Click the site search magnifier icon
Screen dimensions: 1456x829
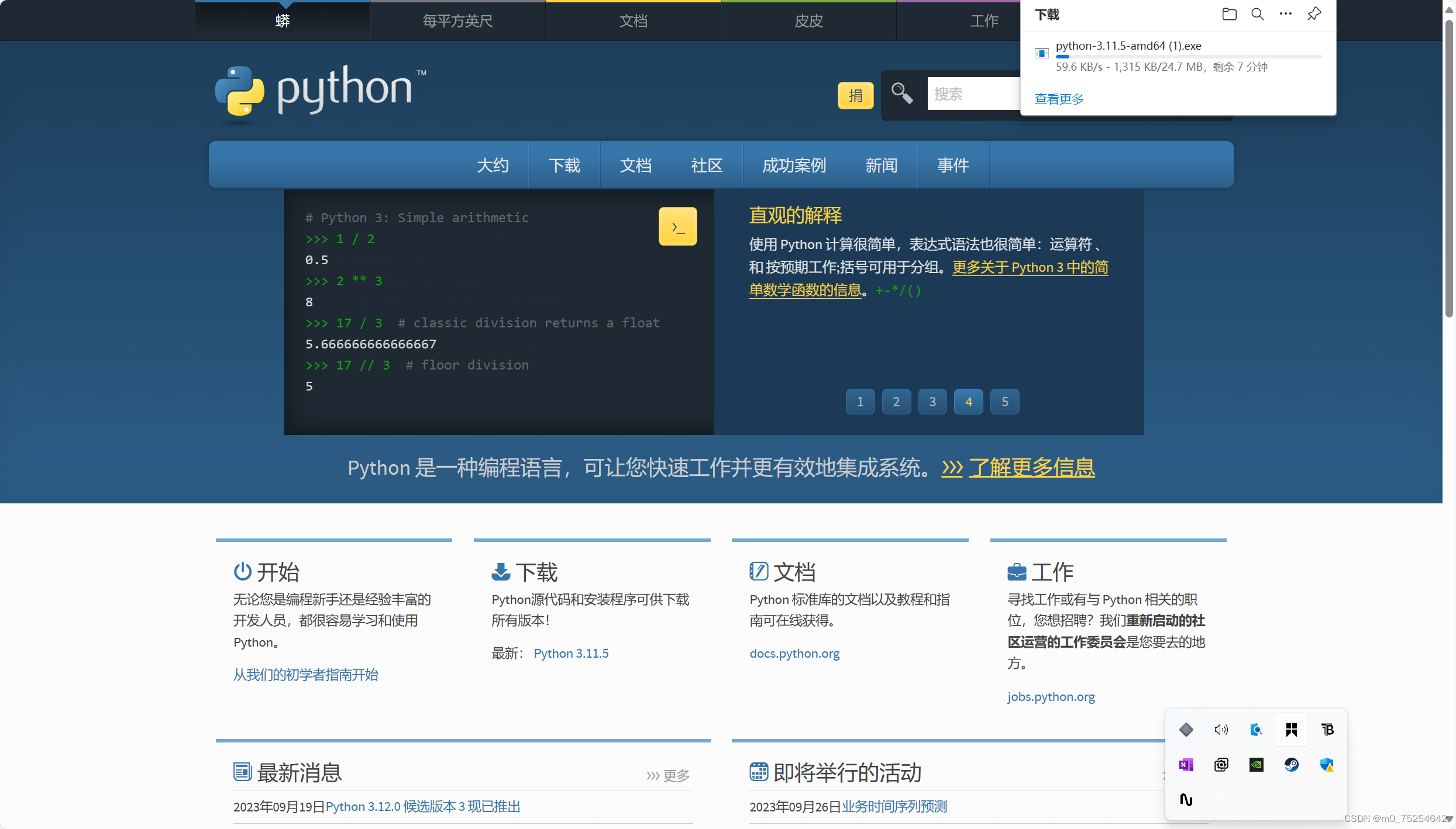tap(901, 94)
